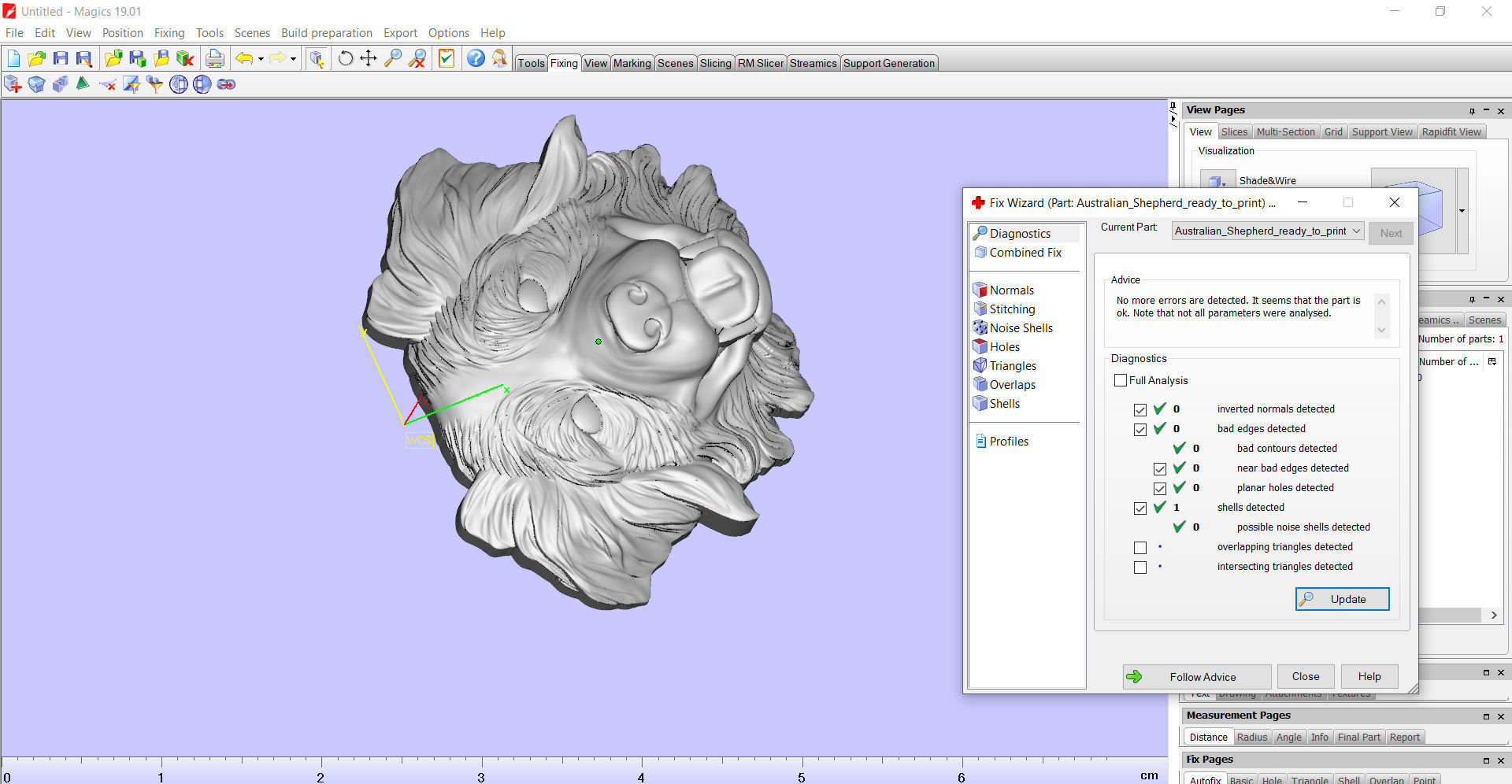Expand the side panel arrow near View Pages

tap(1173, 118)
